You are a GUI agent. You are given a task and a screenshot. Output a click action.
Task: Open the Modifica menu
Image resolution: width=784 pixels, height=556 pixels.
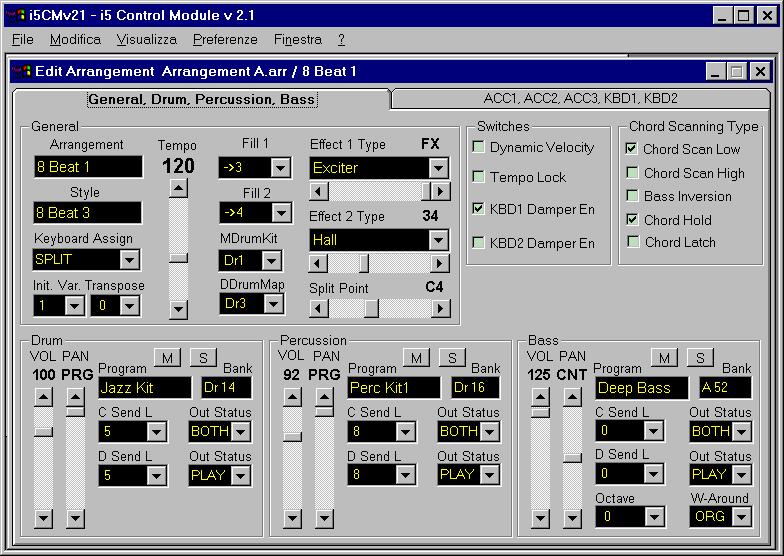75,40
